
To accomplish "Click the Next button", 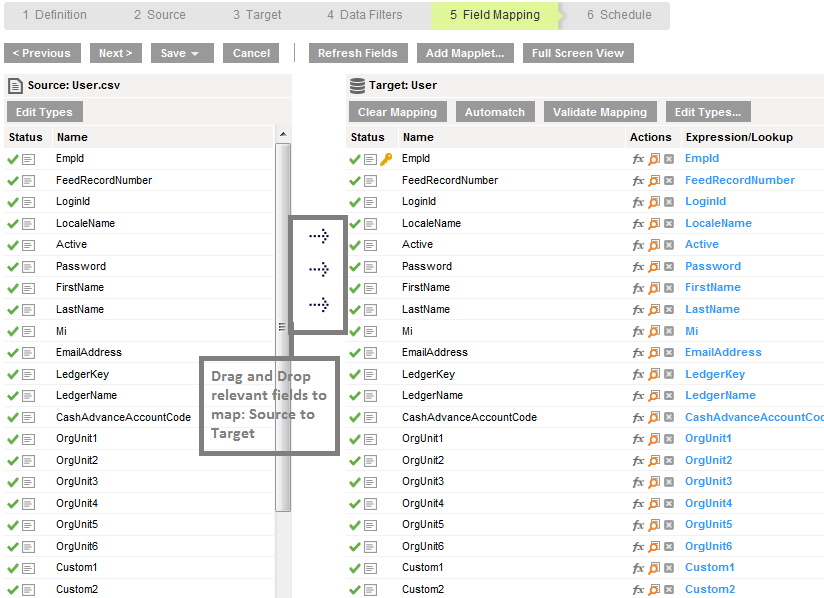I will click(116, 53).
